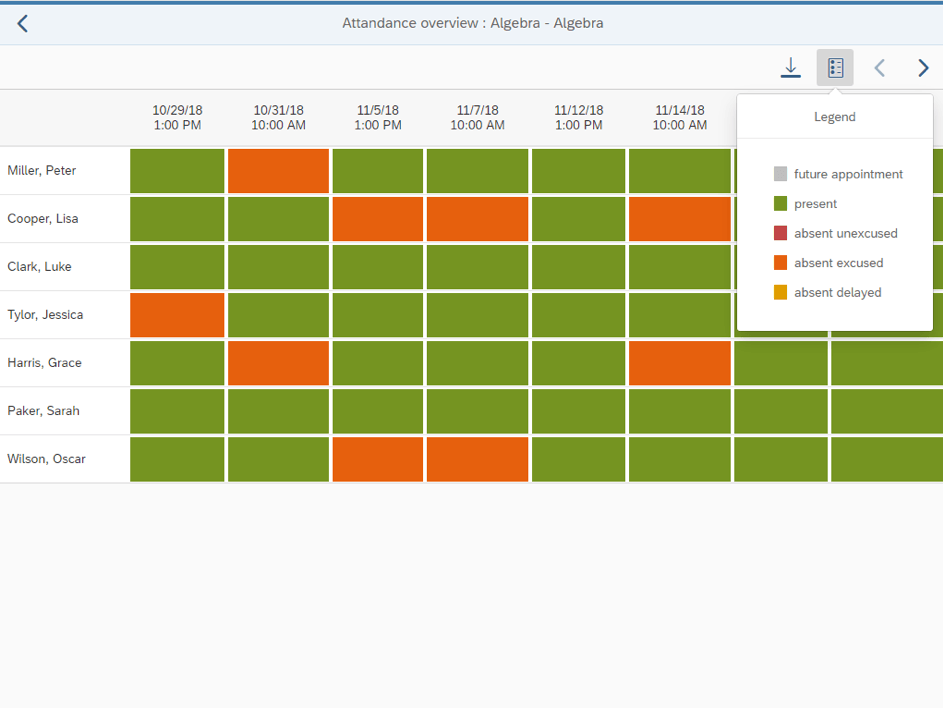
Task: Select student Wilson, Oscar
Action: (x=46, y=459)
